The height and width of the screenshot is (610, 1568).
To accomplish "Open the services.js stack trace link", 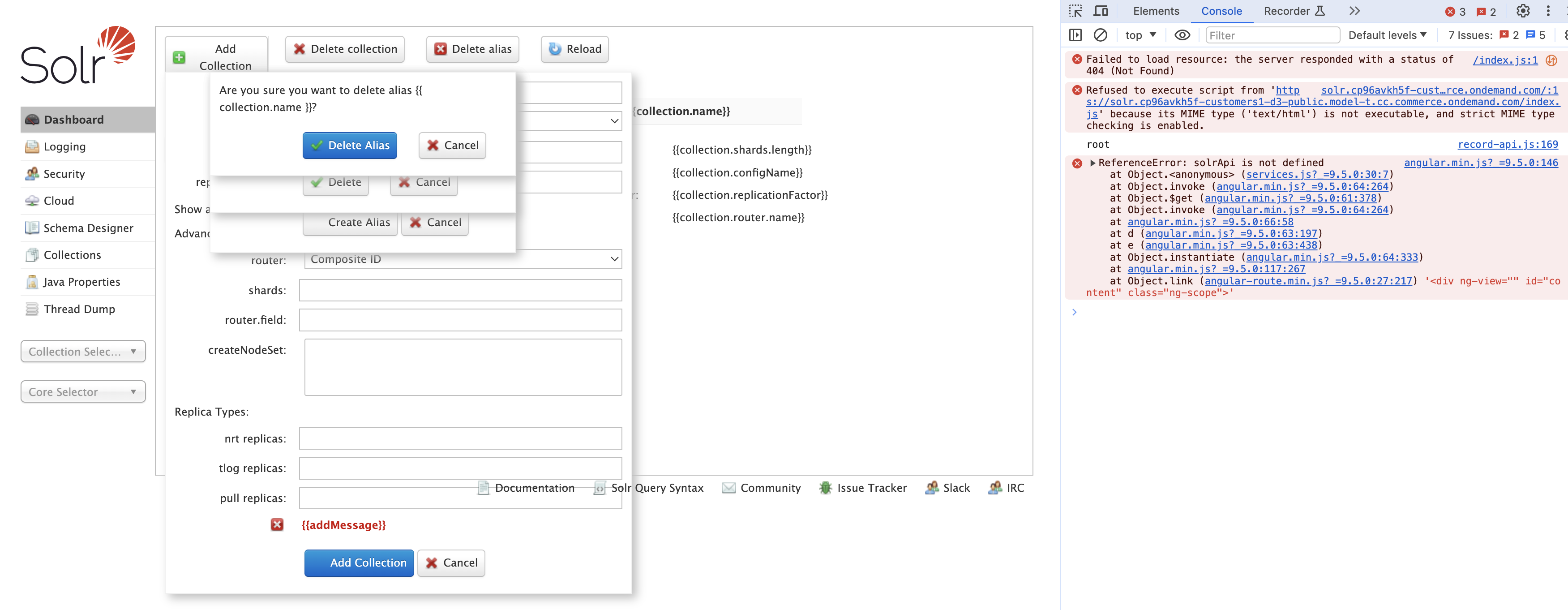I will click(x=1317, y=175).
